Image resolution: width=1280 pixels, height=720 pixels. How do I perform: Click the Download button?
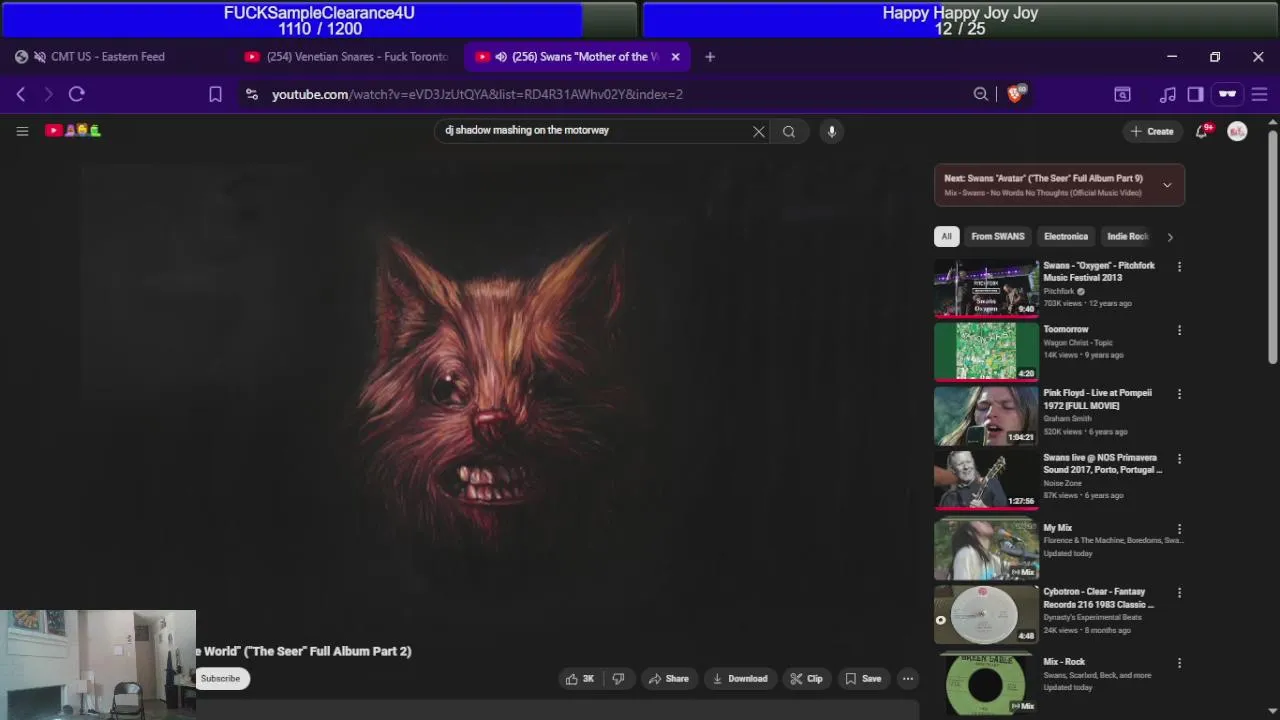coord(739,679)
